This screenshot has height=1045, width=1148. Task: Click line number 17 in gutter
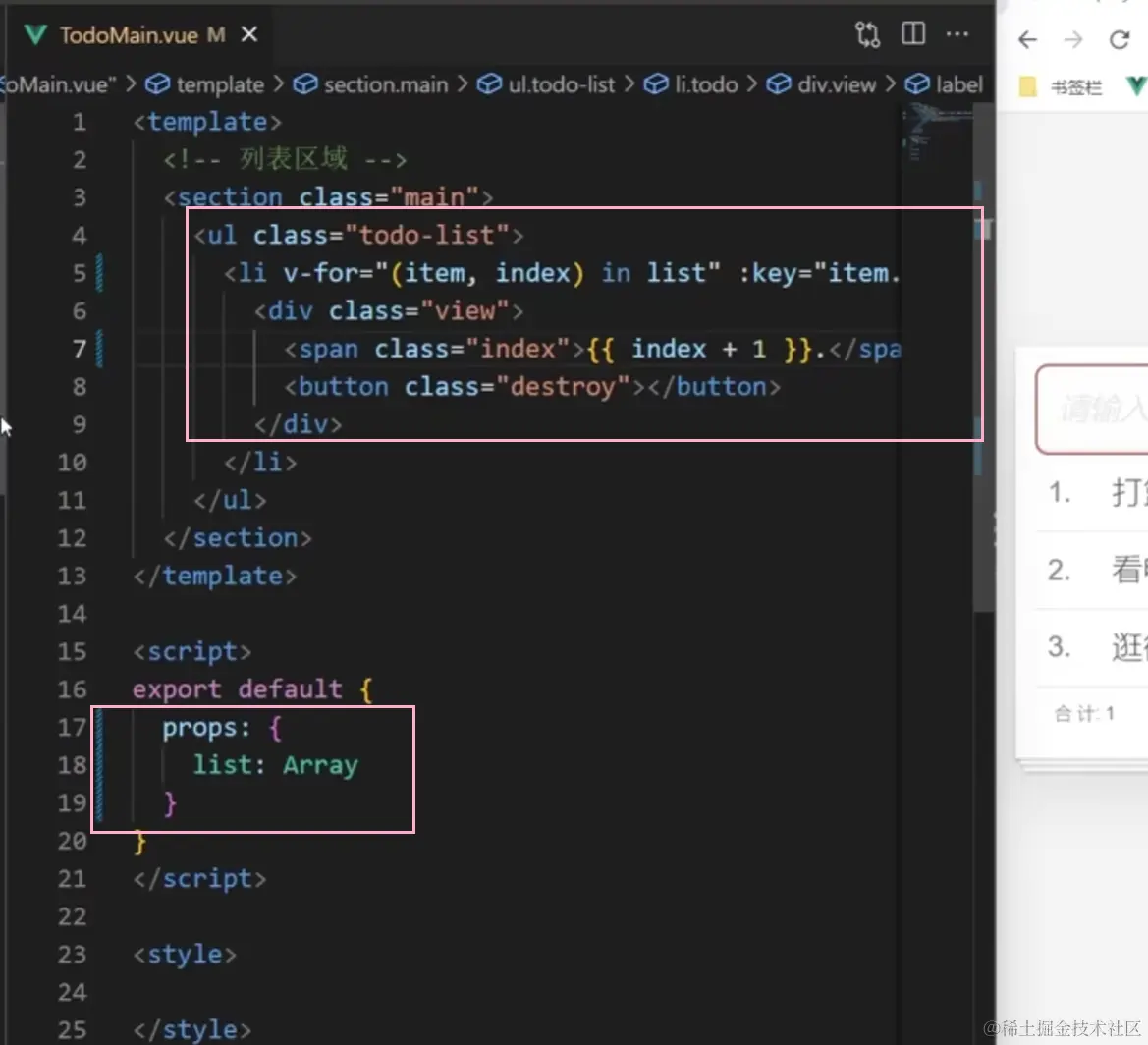72,727
